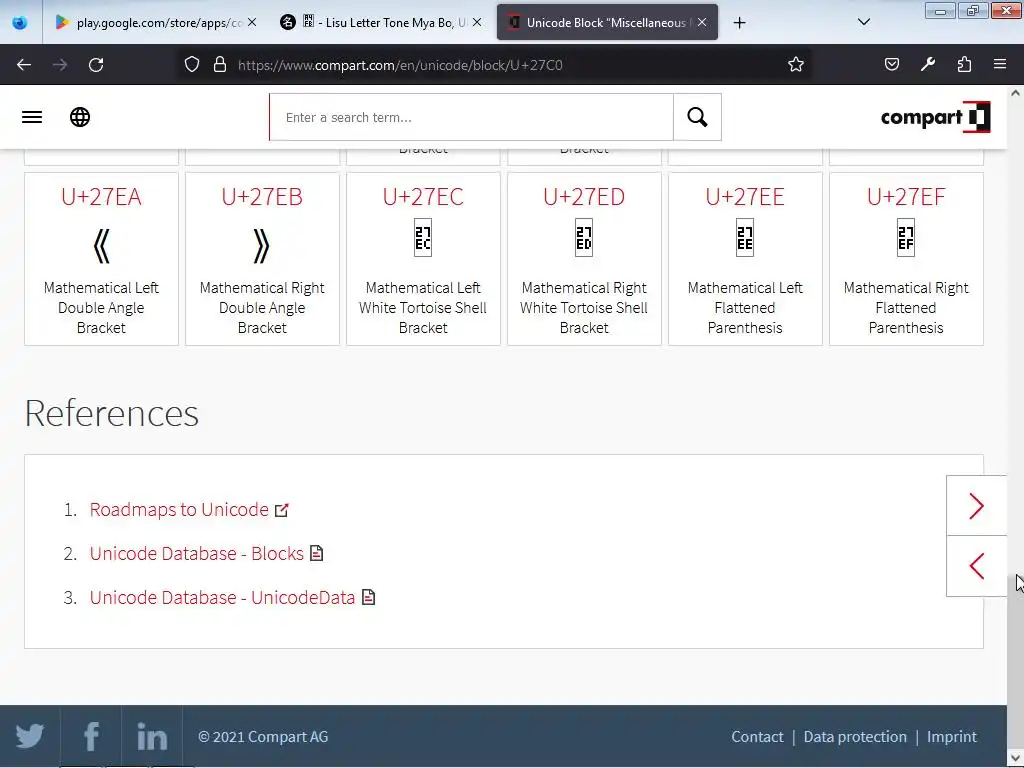Viewport: 1024px width, 768px height.
Task: Open compart's Facebook page
Action: (91, 737)
